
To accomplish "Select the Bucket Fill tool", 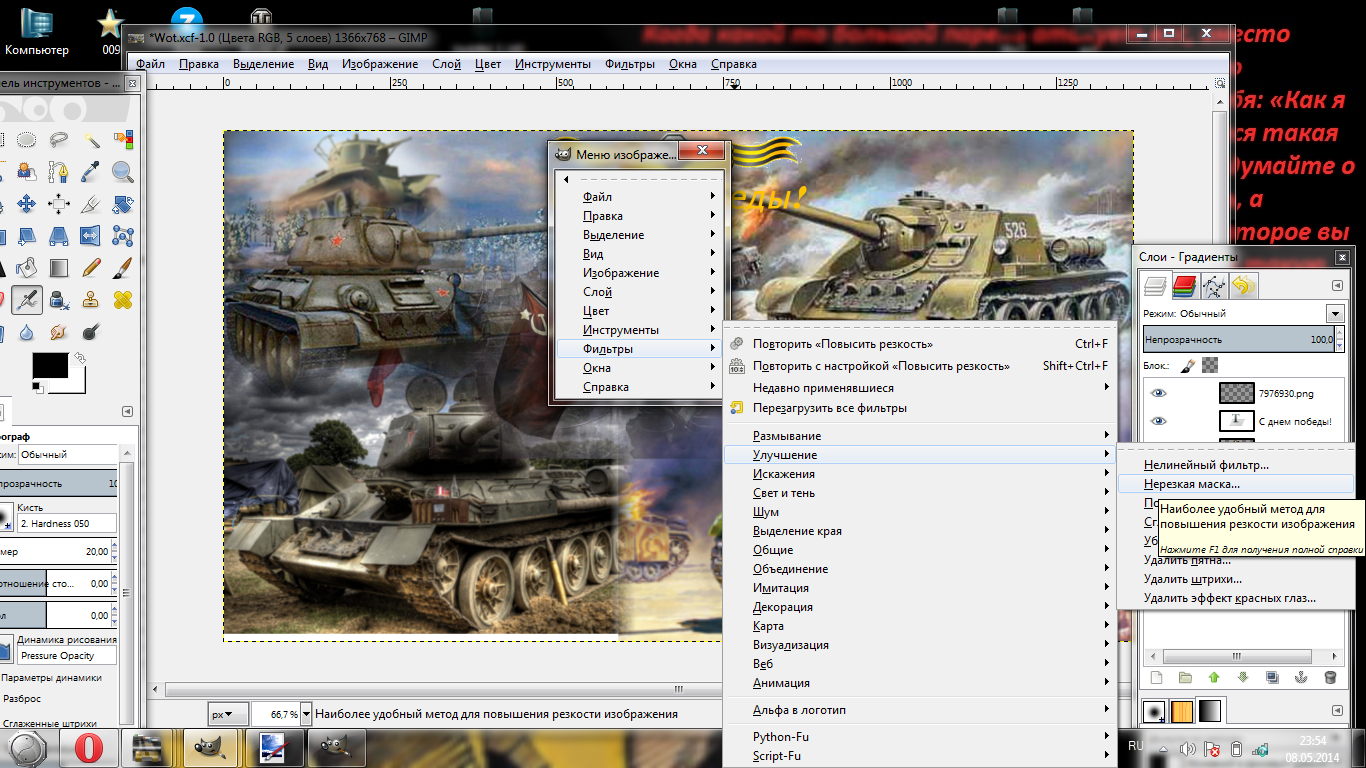I will 26,268.
